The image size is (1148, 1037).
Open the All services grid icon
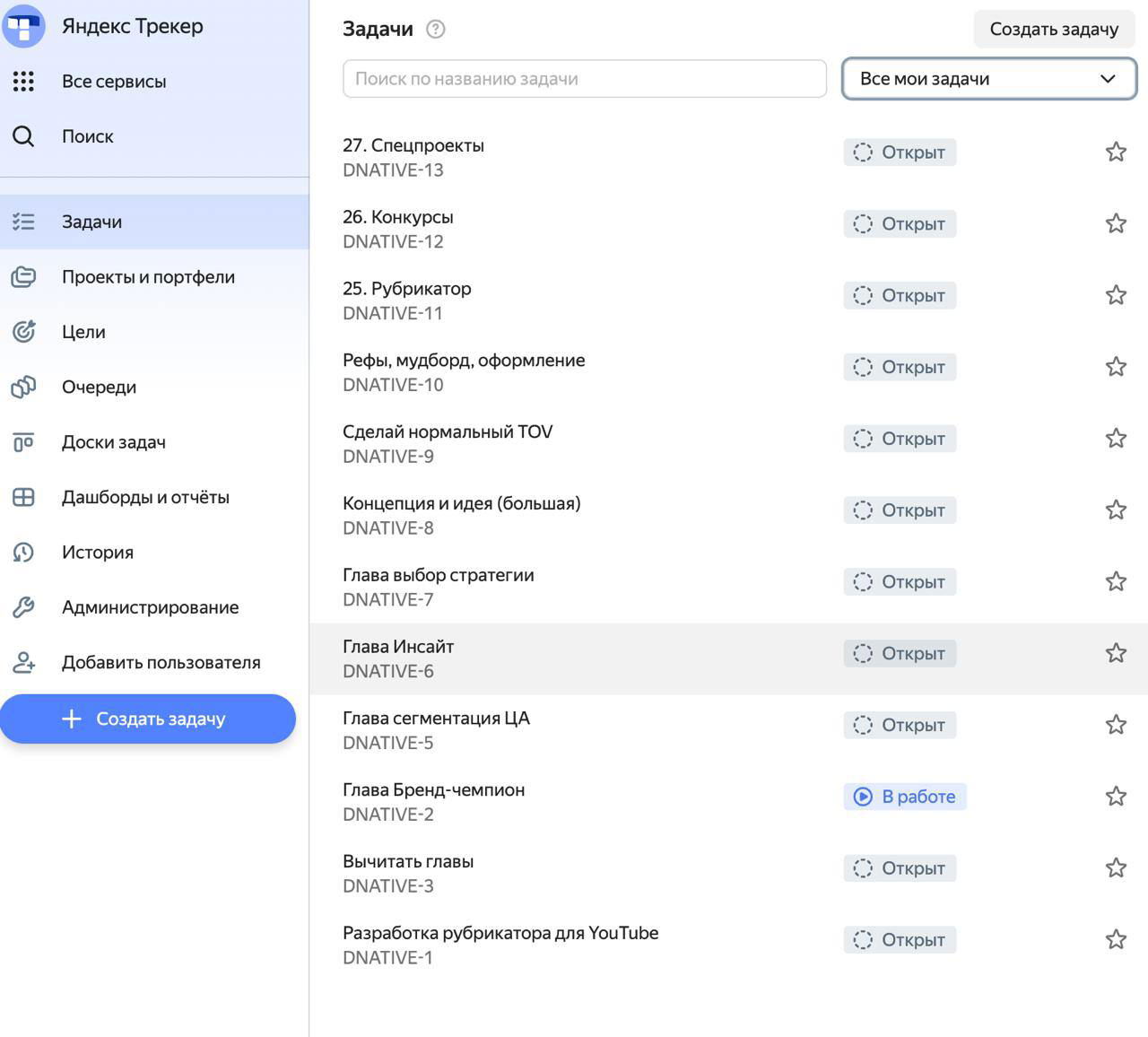[23, 82]
